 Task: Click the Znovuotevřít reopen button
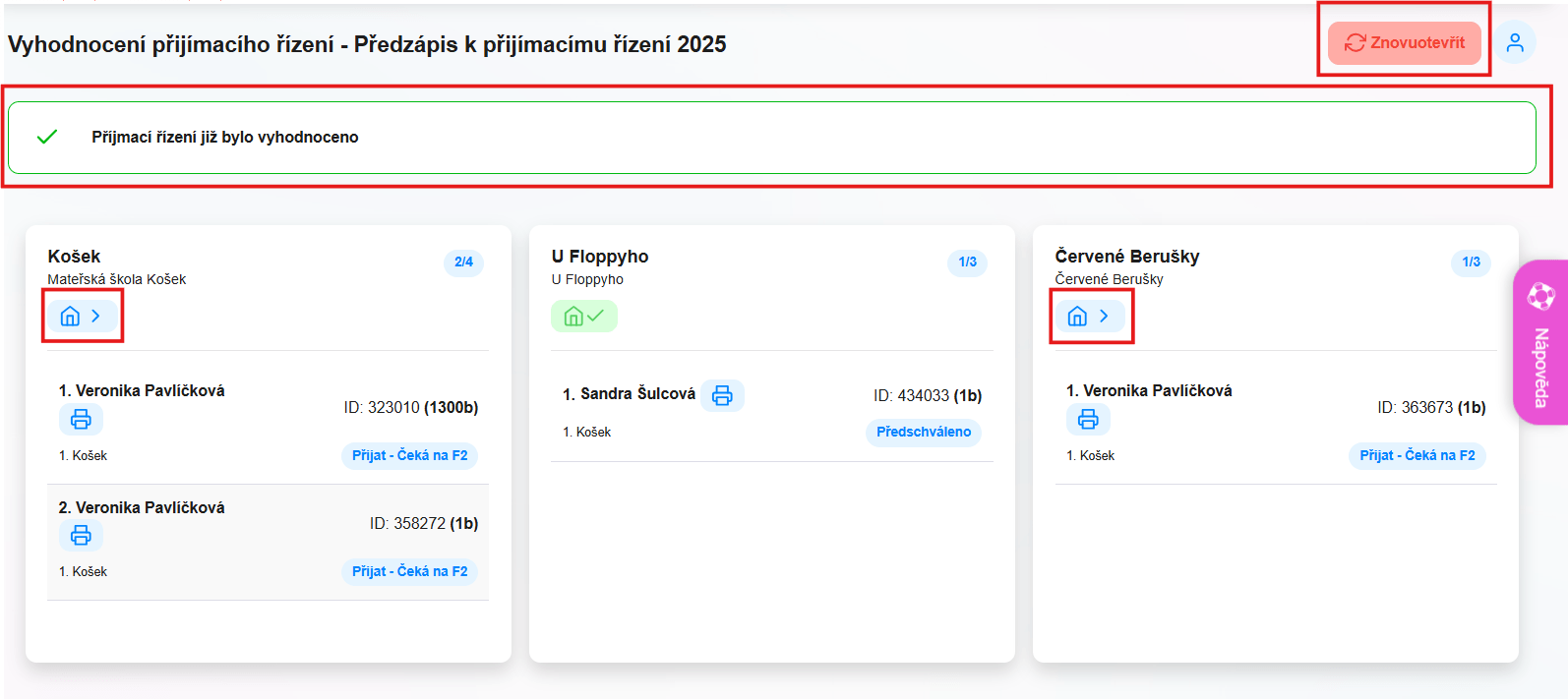tap(1404, 43)
